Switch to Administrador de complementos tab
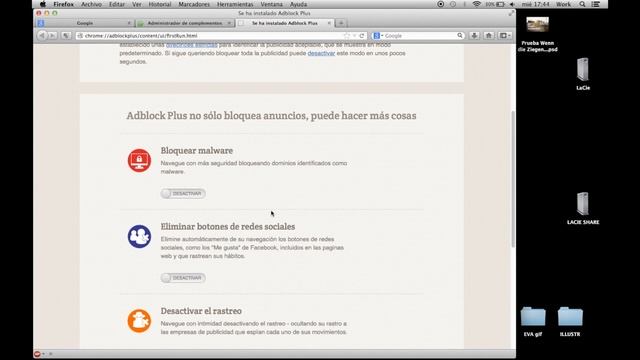The image size is (640, 360). (184, 23)
